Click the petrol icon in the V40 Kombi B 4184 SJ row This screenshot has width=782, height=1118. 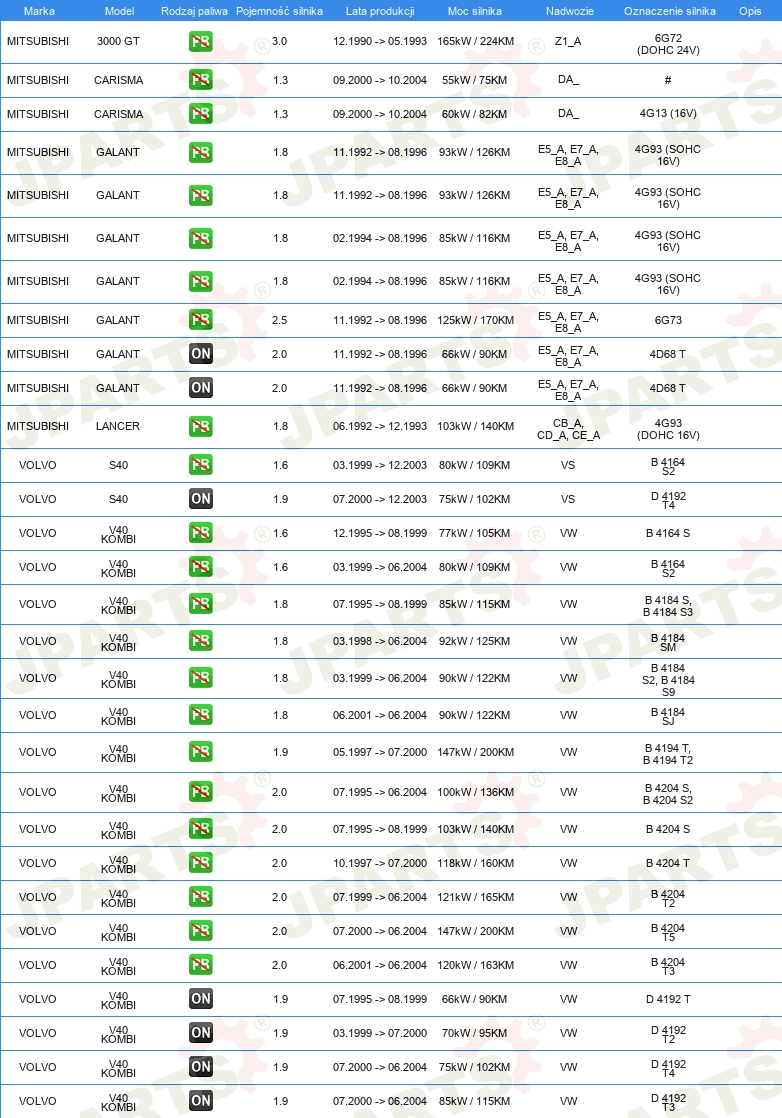(200, 715)
